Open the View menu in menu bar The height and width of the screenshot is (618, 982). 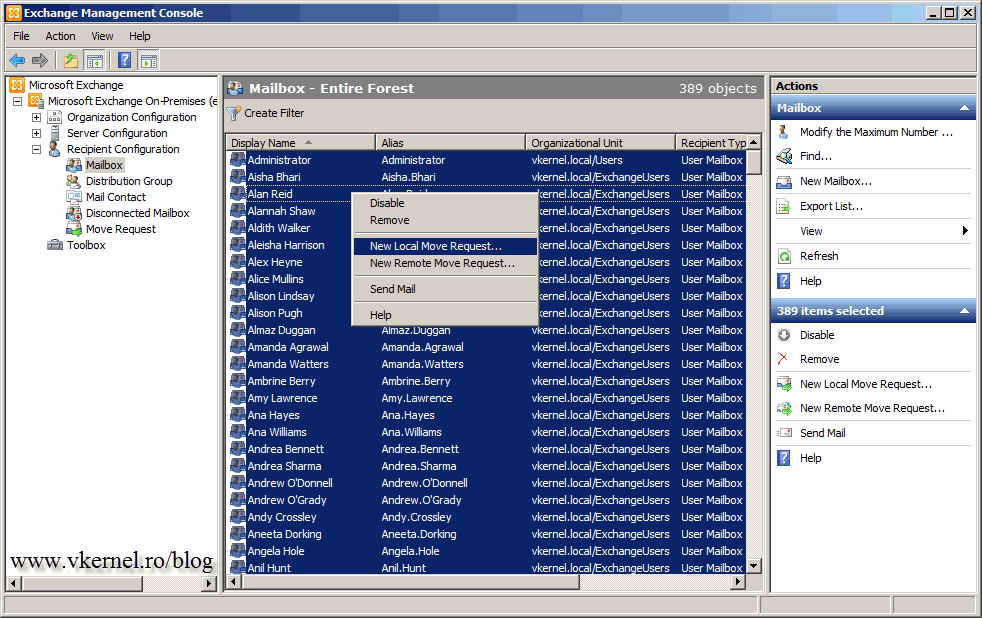pyautogui.click(x=102, y=36)
